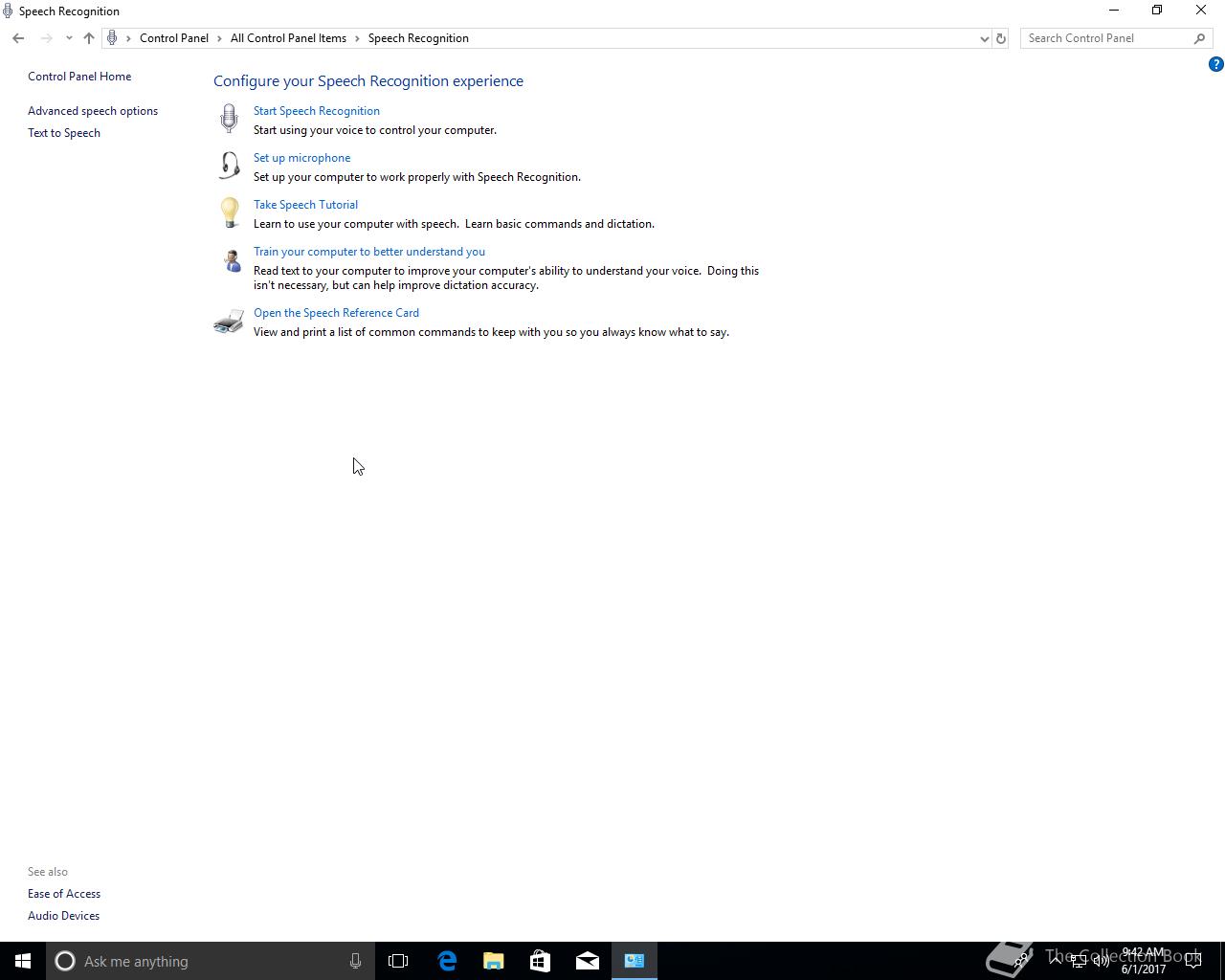Click the Back navigation arrow
Image resolution: width=1225 pixels, height=980 pixels.
pos(18,38)
